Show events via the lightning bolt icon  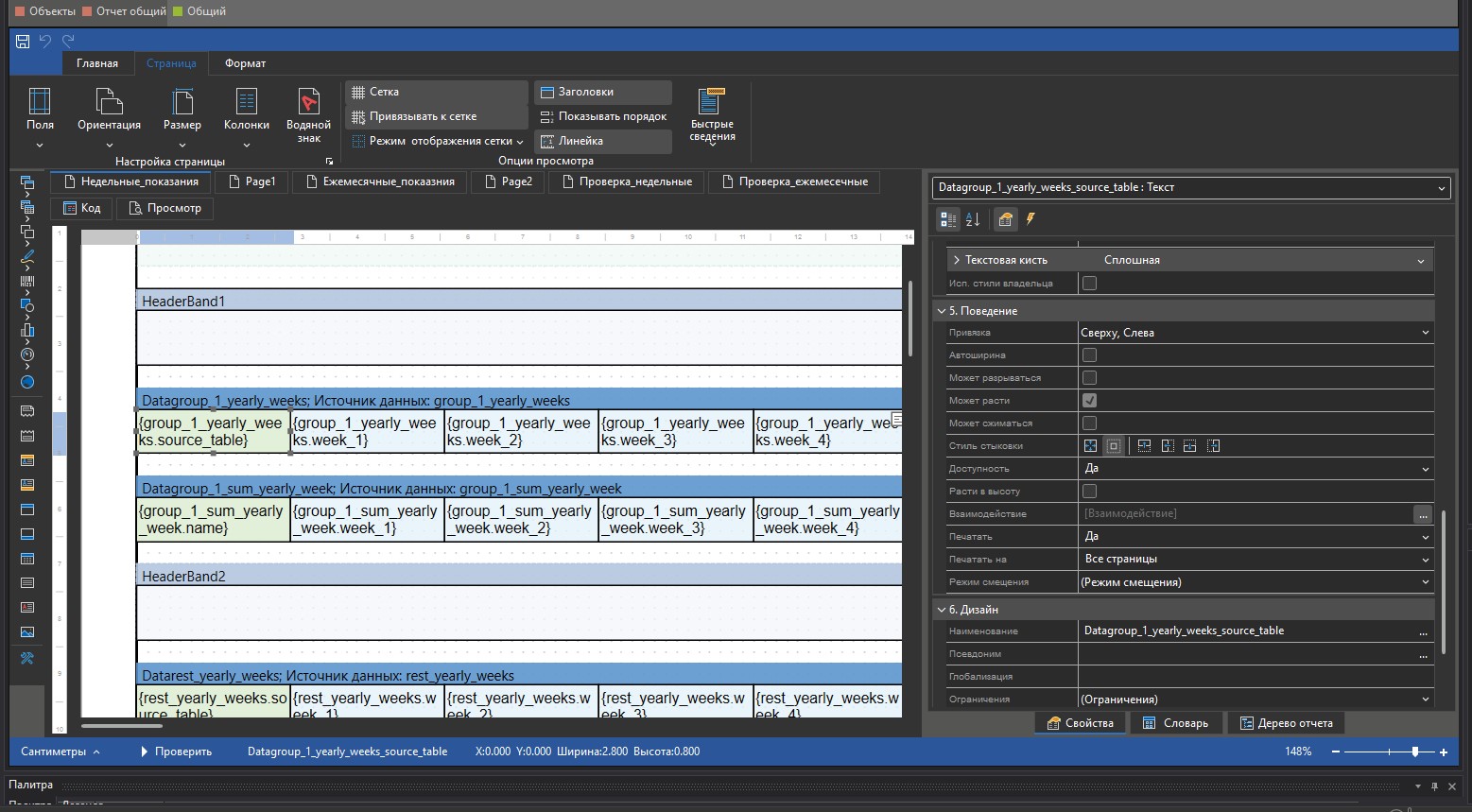pos(1030,219)
